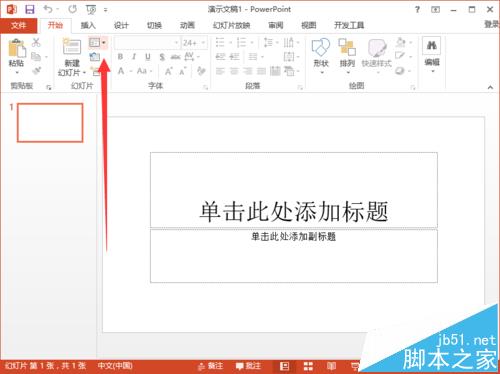
Task: Switch to Slide Sorter view in status bar
Action: click(308, 366)
